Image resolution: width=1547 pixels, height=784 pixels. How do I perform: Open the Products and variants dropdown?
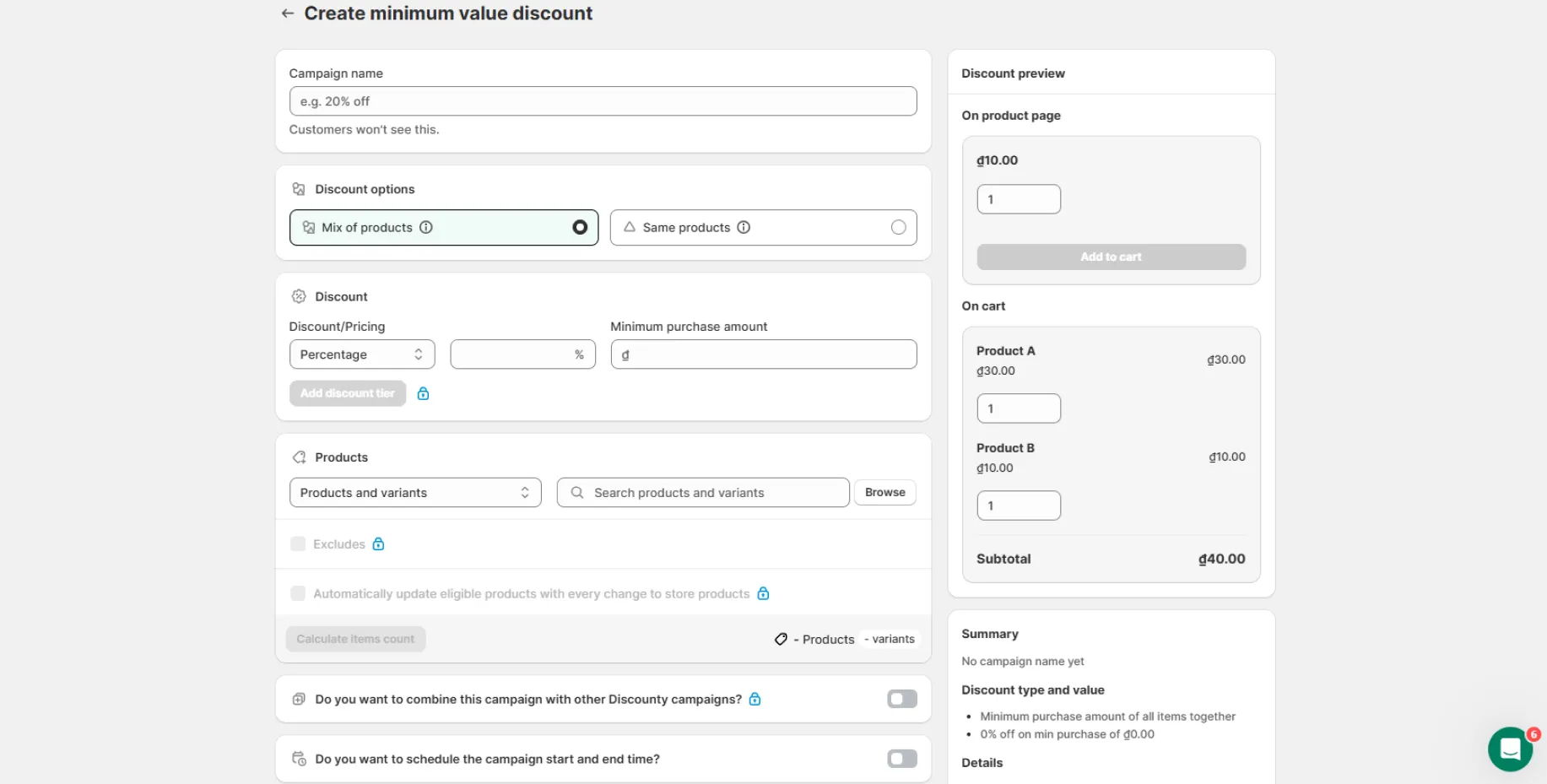coord(415,493)
